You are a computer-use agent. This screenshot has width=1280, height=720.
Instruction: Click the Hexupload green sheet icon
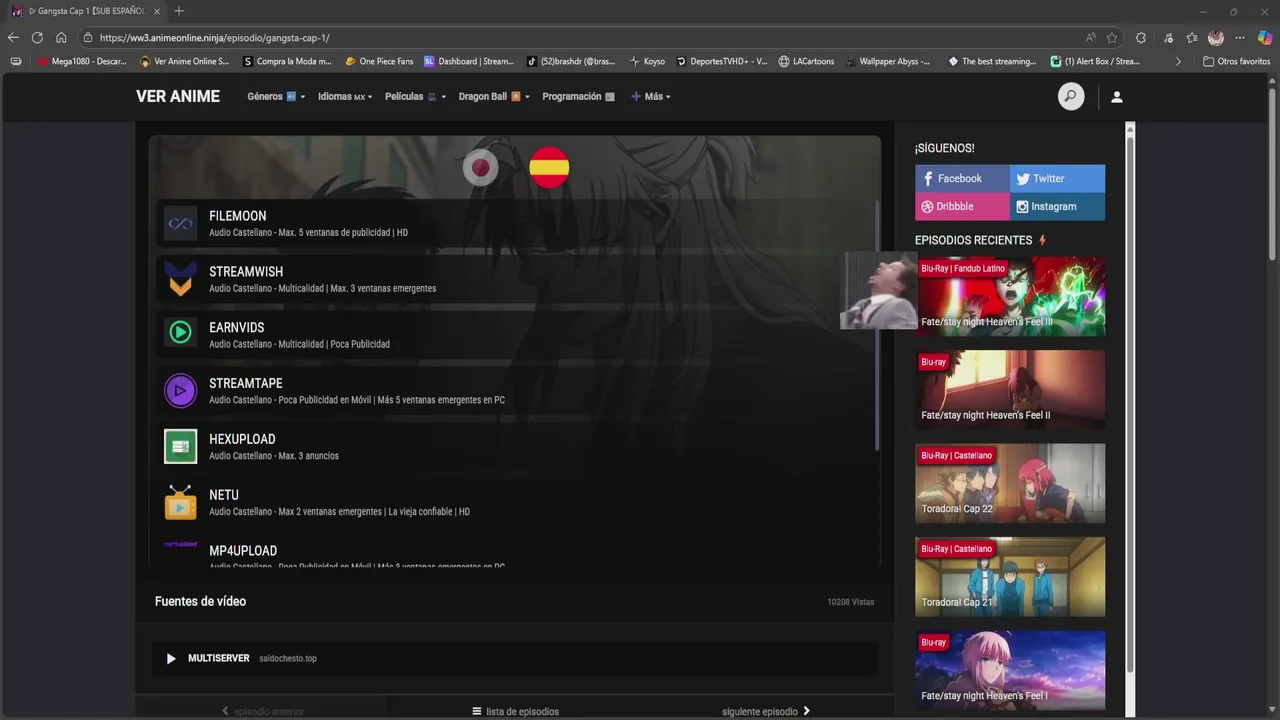[x=181, y=447]
